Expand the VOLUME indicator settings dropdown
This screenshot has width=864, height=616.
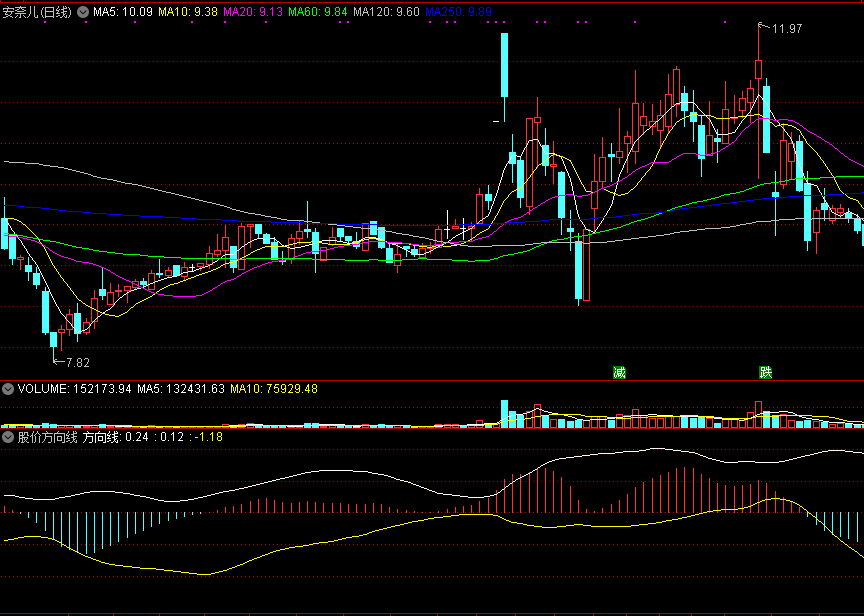click(8, 389)
